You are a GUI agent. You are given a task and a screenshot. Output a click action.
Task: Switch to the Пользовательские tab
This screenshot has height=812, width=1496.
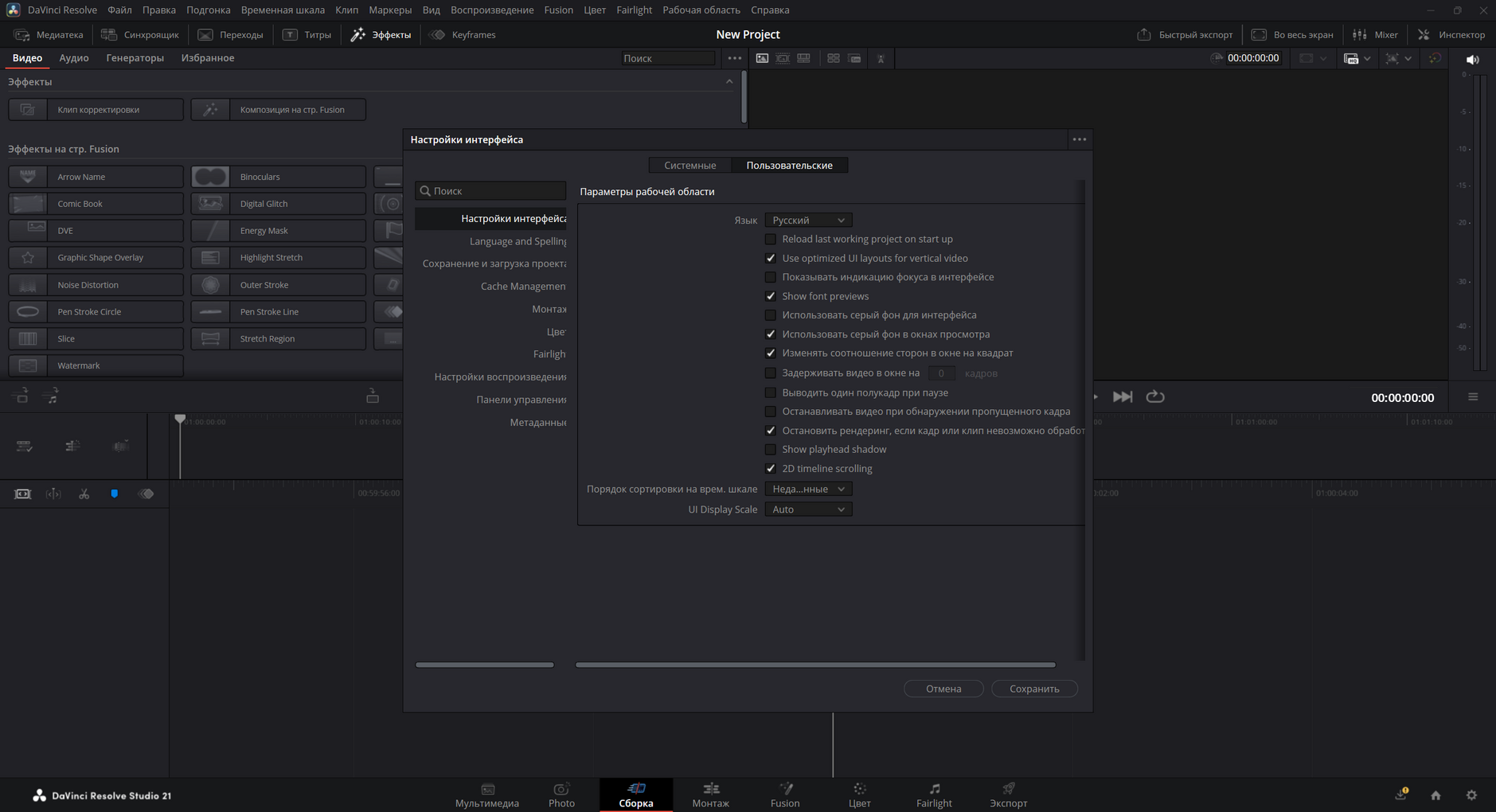click(789, 165)
